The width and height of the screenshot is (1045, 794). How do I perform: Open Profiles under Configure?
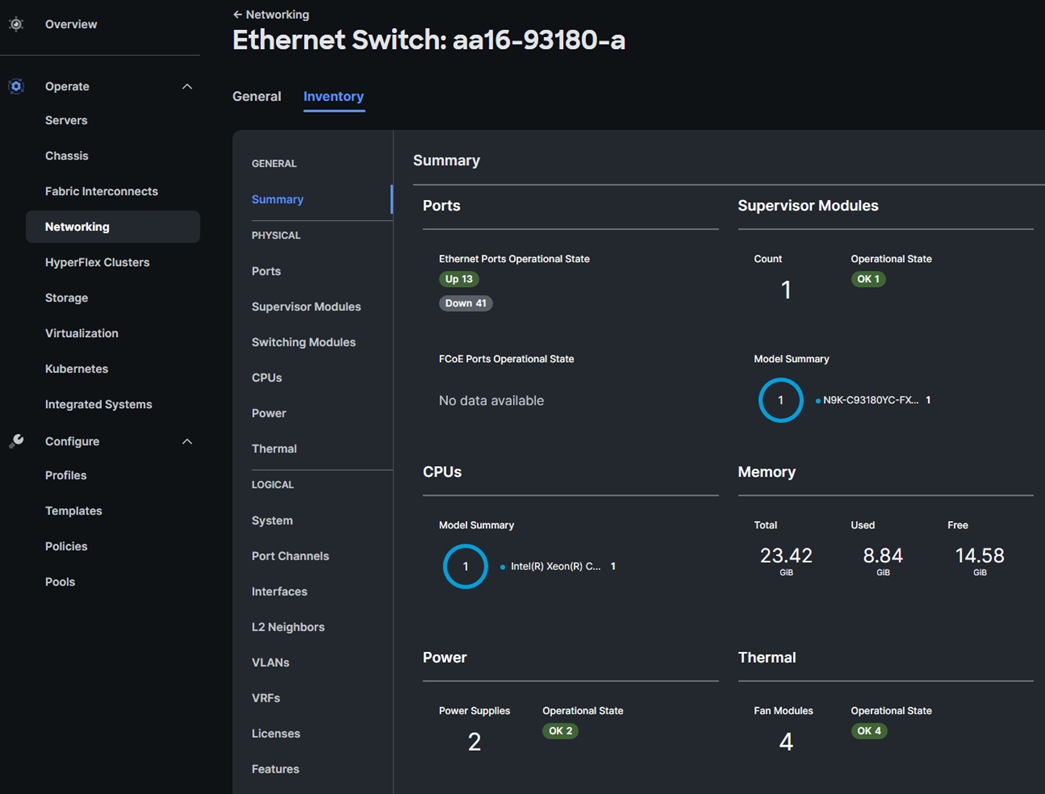66,475
